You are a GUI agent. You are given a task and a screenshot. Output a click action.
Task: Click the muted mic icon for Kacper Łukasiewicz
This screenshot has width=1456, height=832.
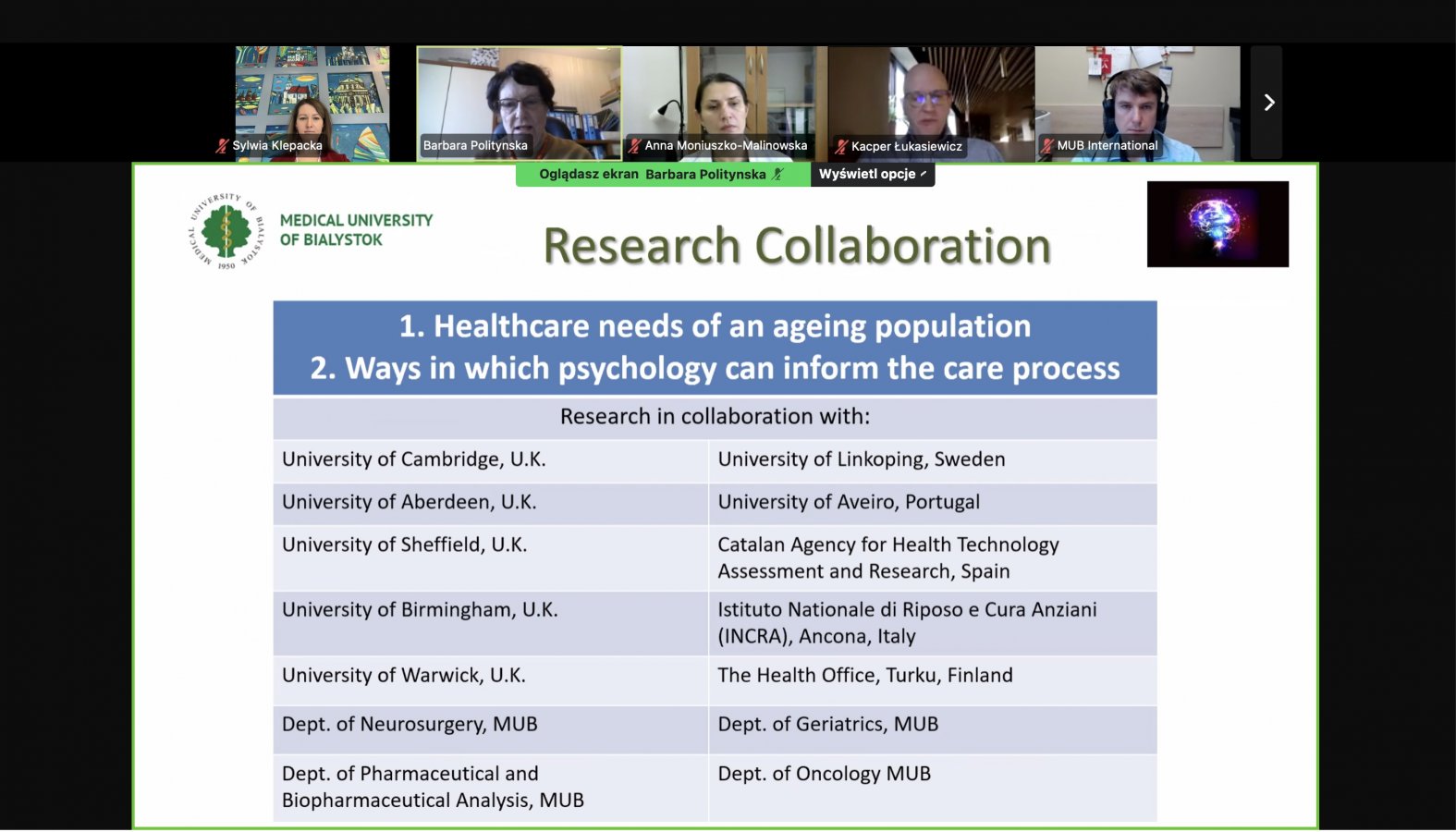click(841, 146)
